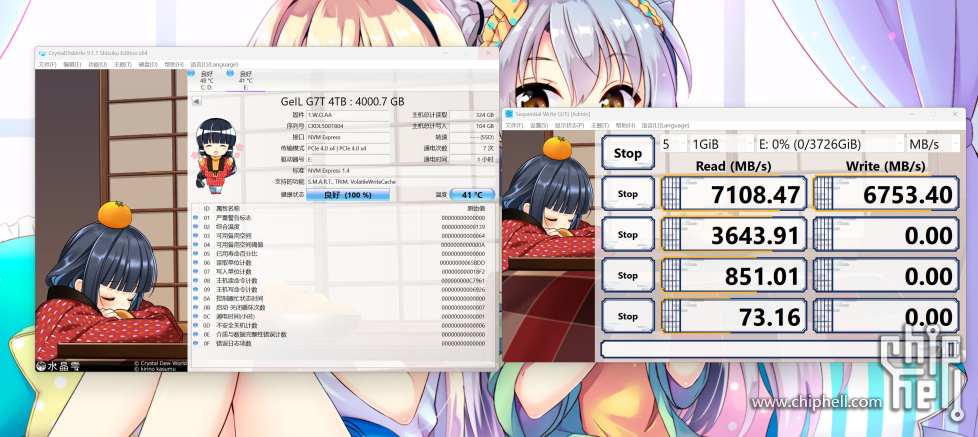This screenshot has height=437, width=978.
Task: Click status orb for attribute 02
Action: pos(196,227)
